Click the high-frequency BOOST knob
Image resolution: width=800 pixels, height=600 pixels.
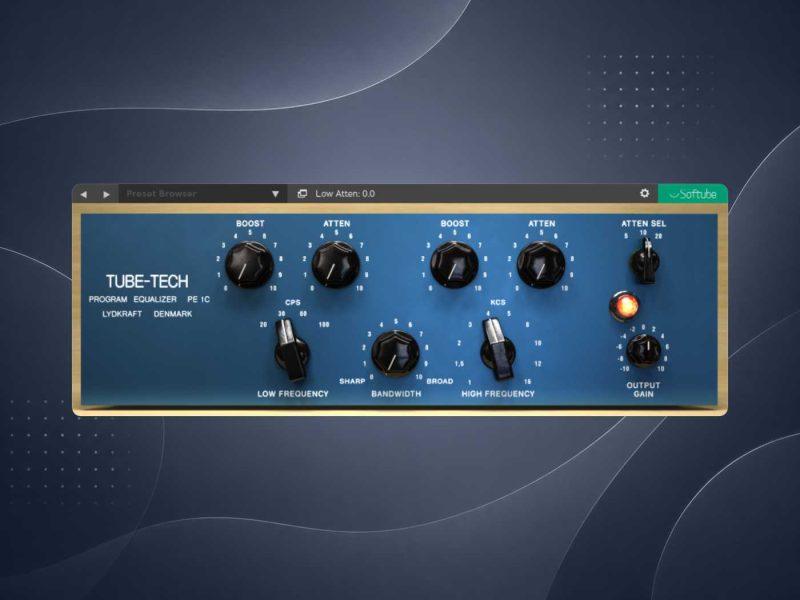coord(454,264)
